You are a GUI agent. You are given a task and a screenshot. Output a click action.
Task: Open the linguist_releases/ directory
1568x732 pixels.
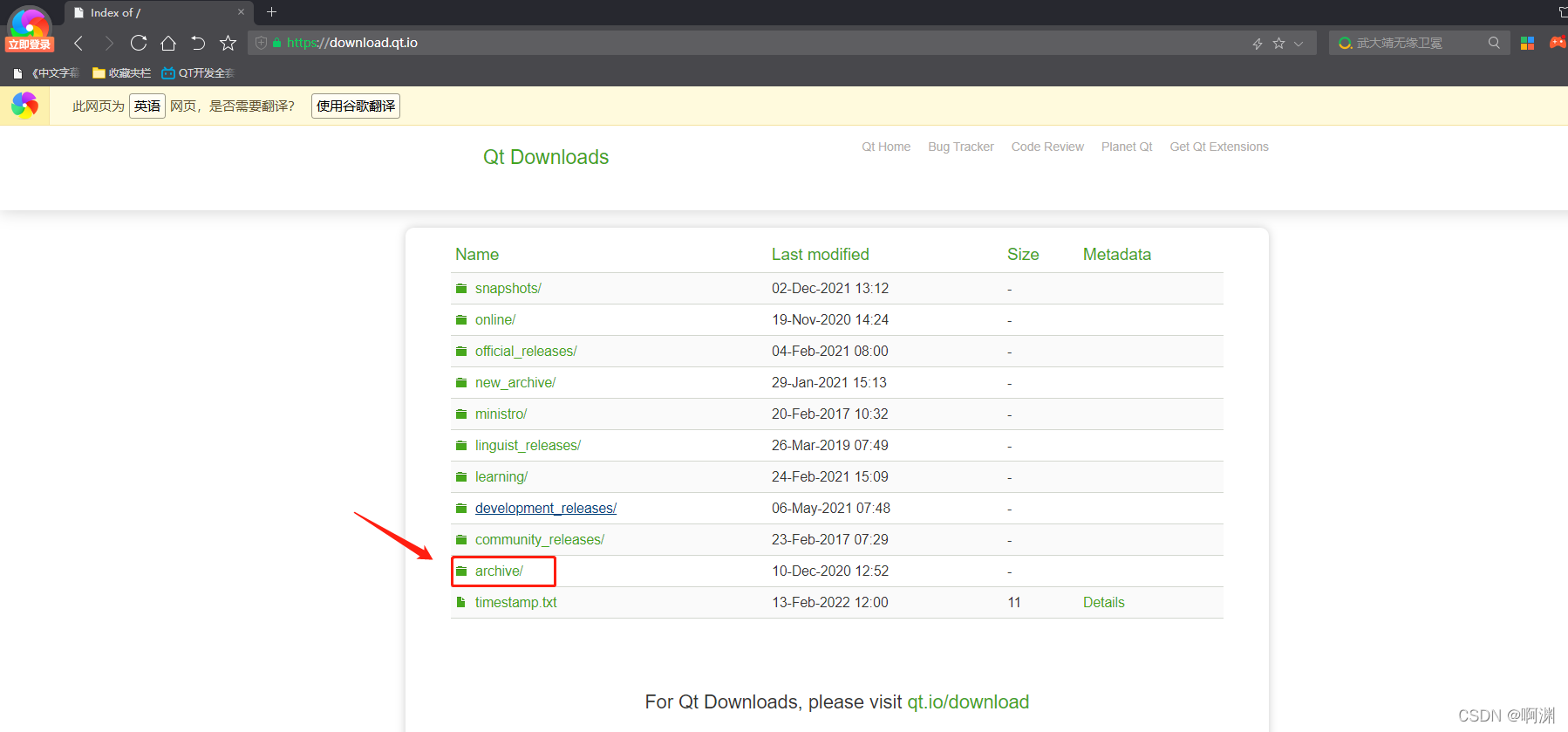528,446
